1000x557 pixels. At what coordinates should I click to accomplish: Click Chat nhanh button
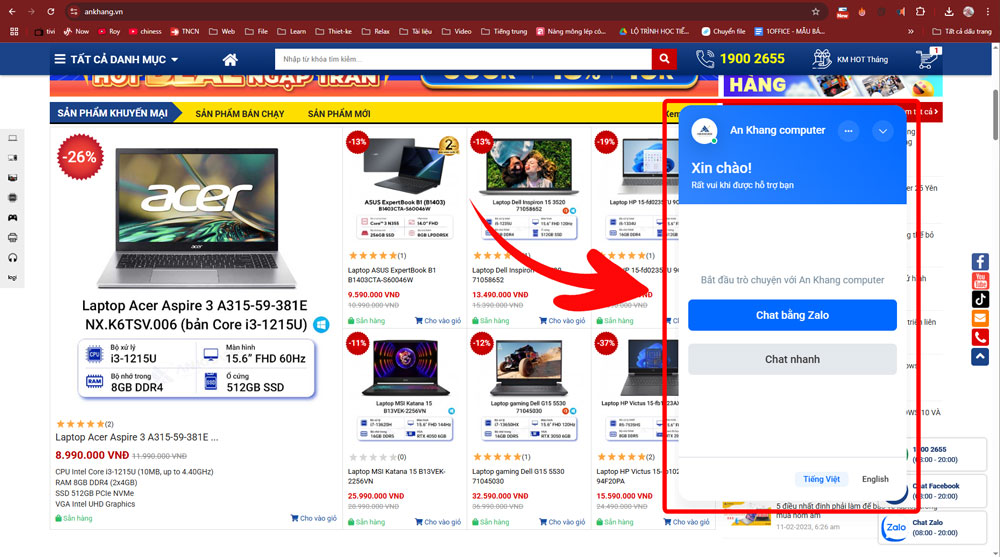tap(792, 359)
